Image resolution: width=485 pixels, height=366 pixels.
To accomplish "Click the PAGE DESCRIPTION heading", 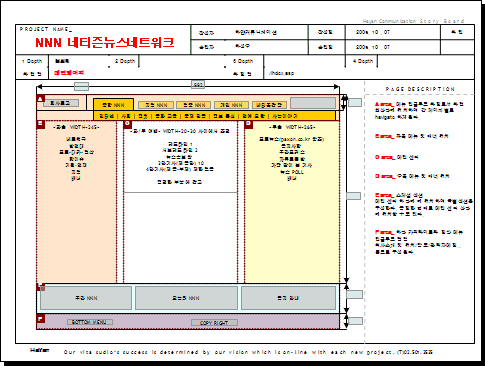I will pos(420,89).
